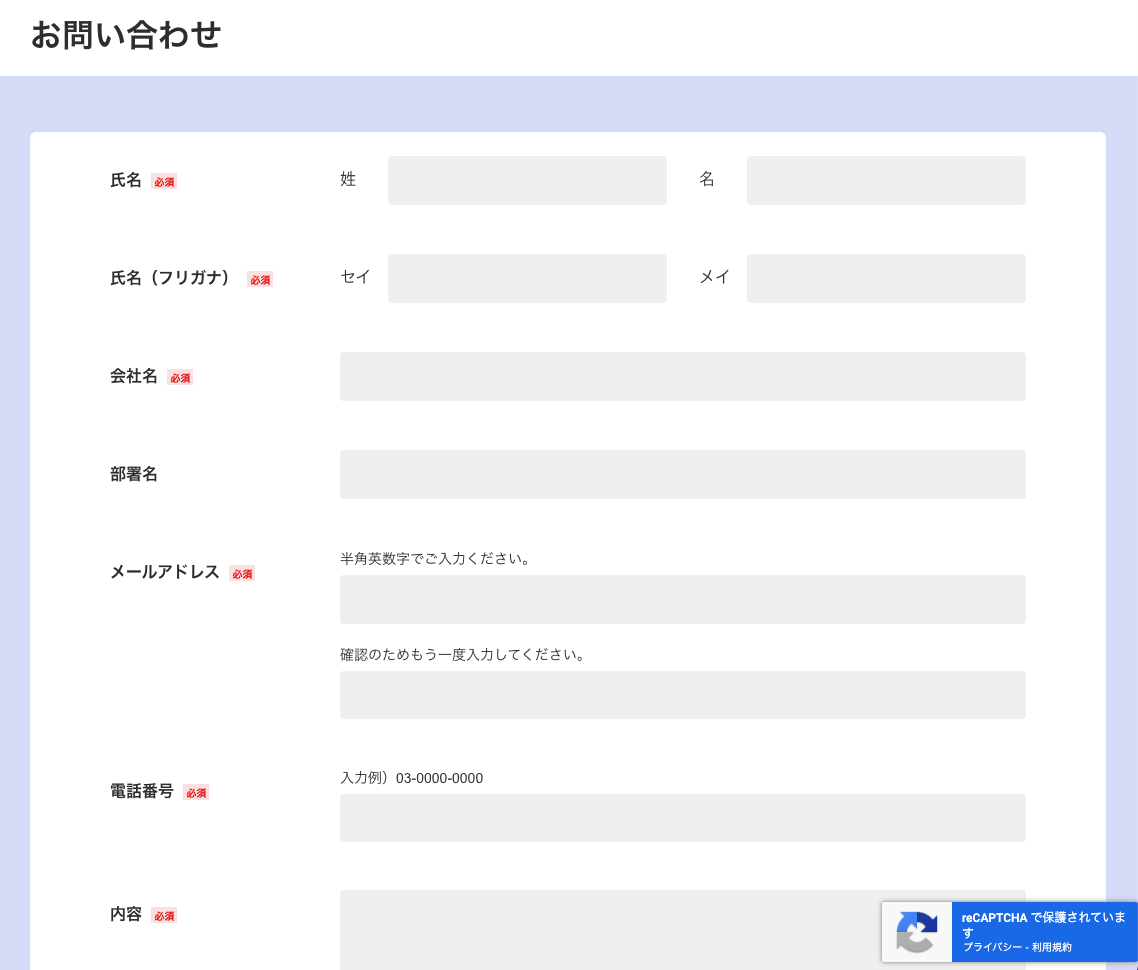
Task: Click the 必須 badge next to 氏名
Action: point(164,181)
